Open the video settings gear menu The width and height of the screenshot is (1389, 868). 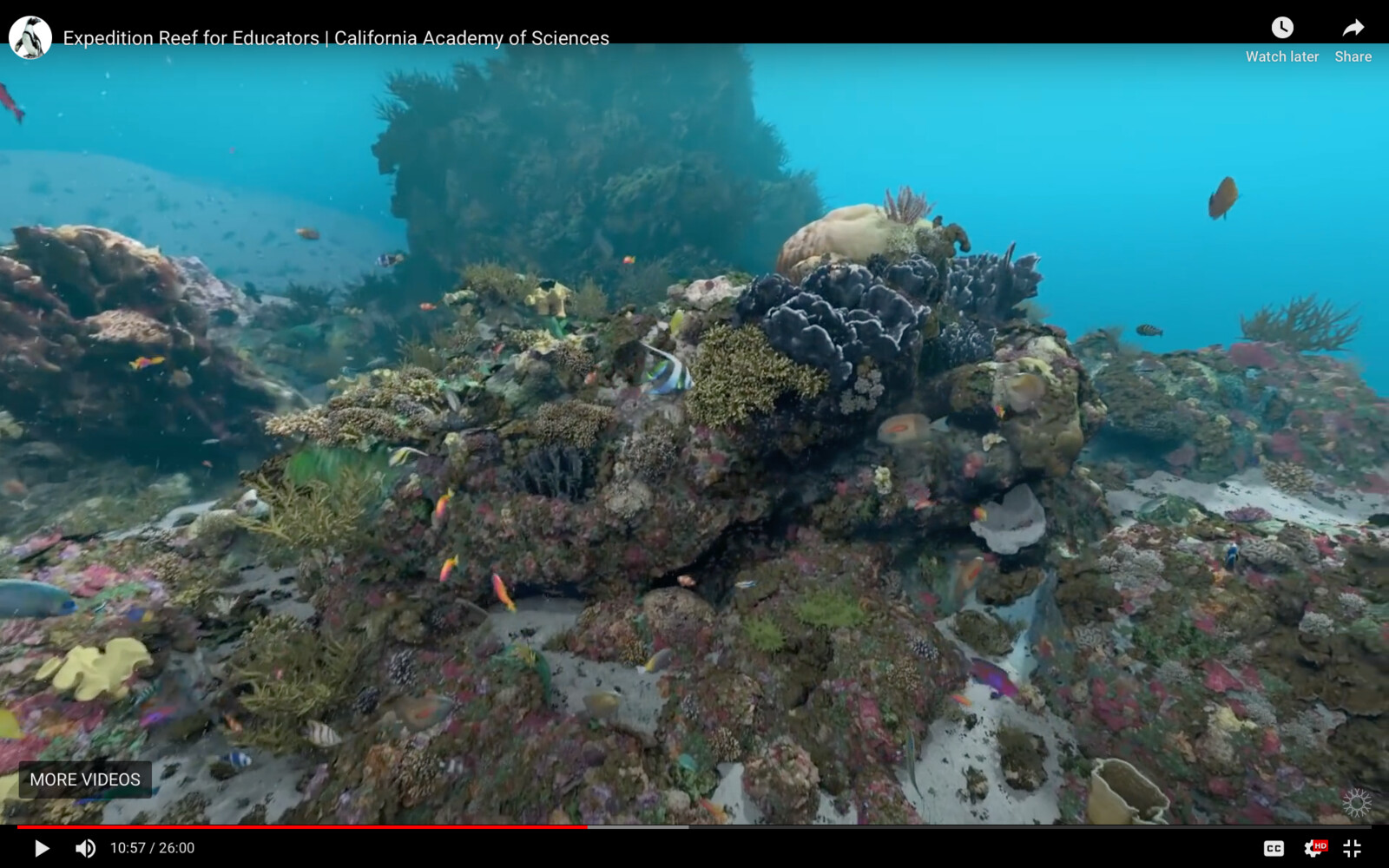(1314, 848)
